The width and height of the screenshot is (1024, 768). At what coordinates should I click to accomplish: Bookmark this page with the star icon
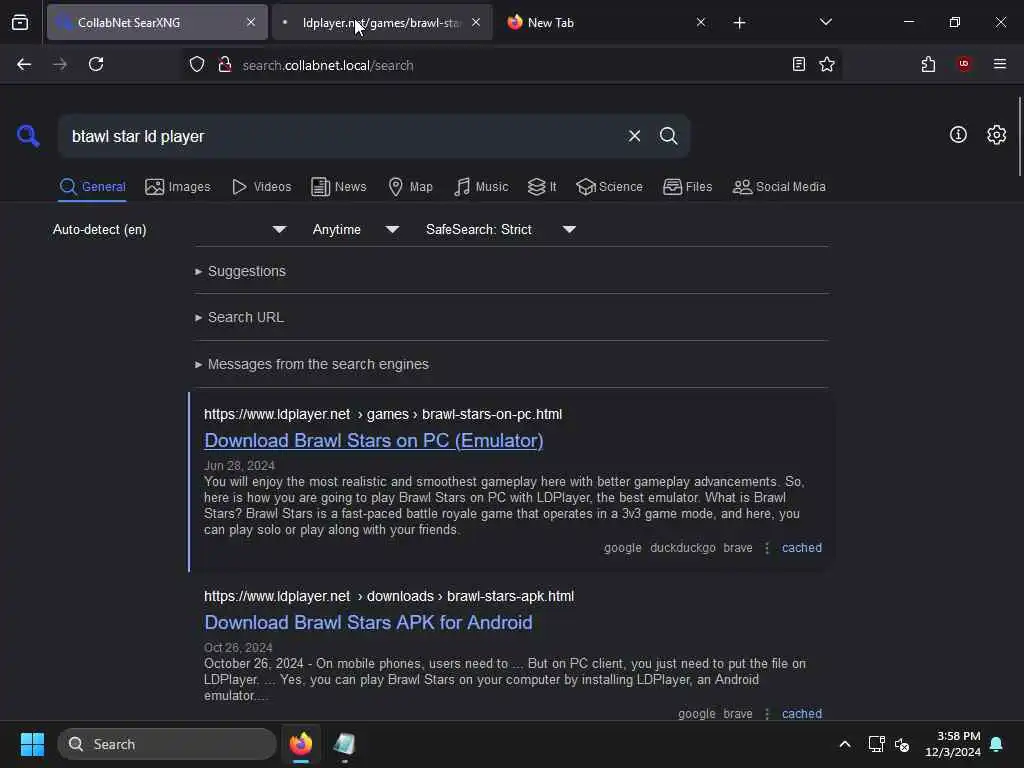click(827, 64)
